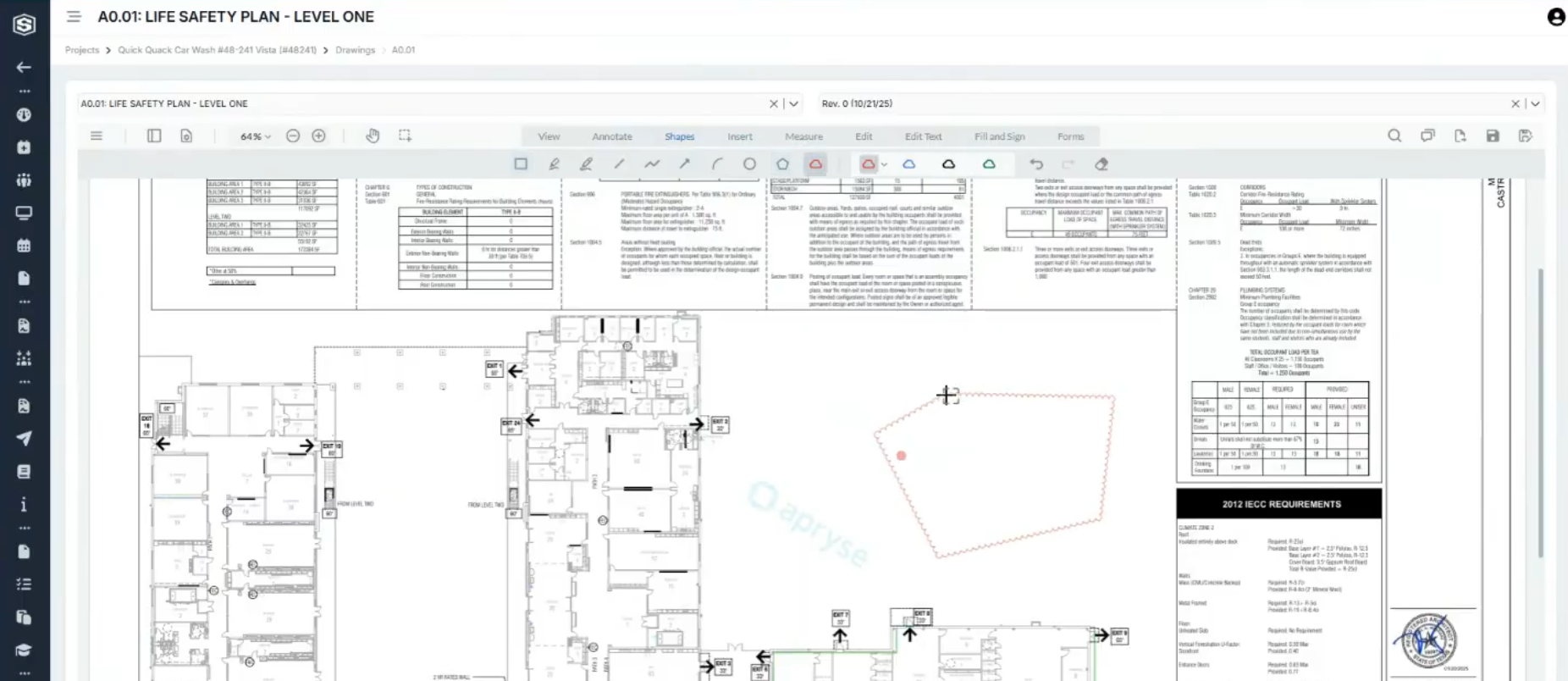The height and width of the screenshot is (681, 1568).
Task: Open the hamburger menu beside the page title
Action: [x=75, y=16]
